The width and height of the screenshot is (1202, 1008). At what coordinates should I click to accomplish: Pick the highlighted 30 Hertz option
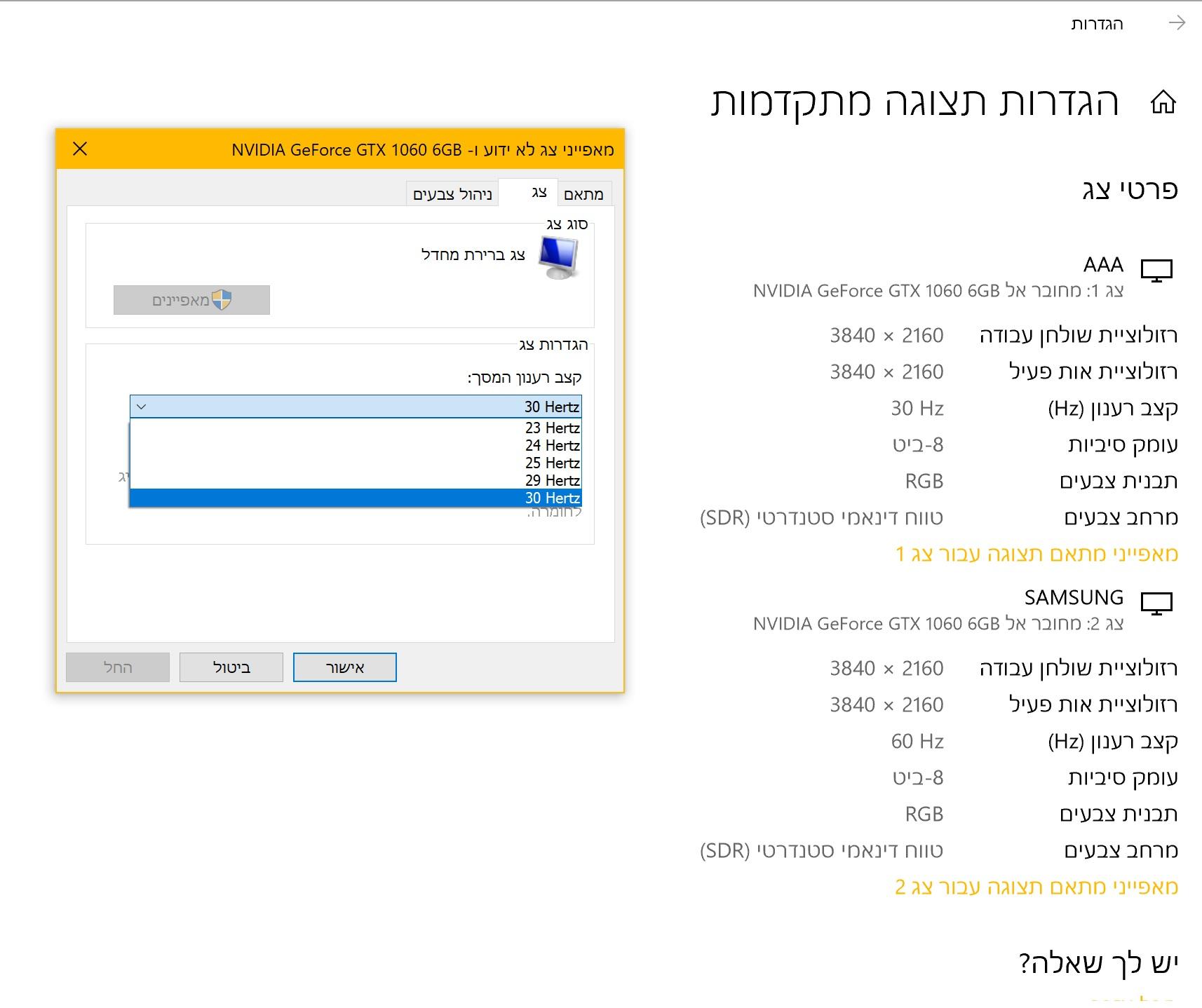356,498
